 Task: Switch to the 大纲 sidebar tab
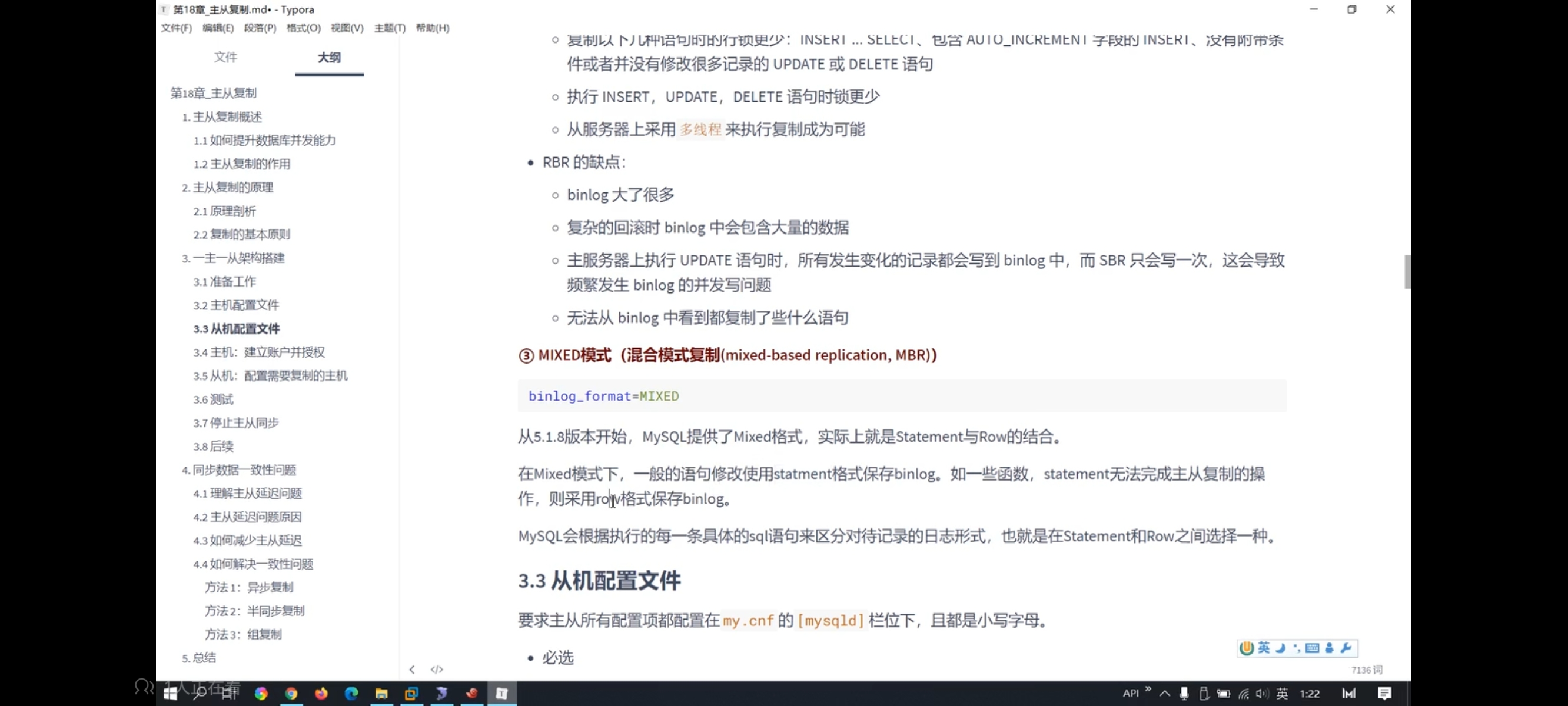click(329, 57)
